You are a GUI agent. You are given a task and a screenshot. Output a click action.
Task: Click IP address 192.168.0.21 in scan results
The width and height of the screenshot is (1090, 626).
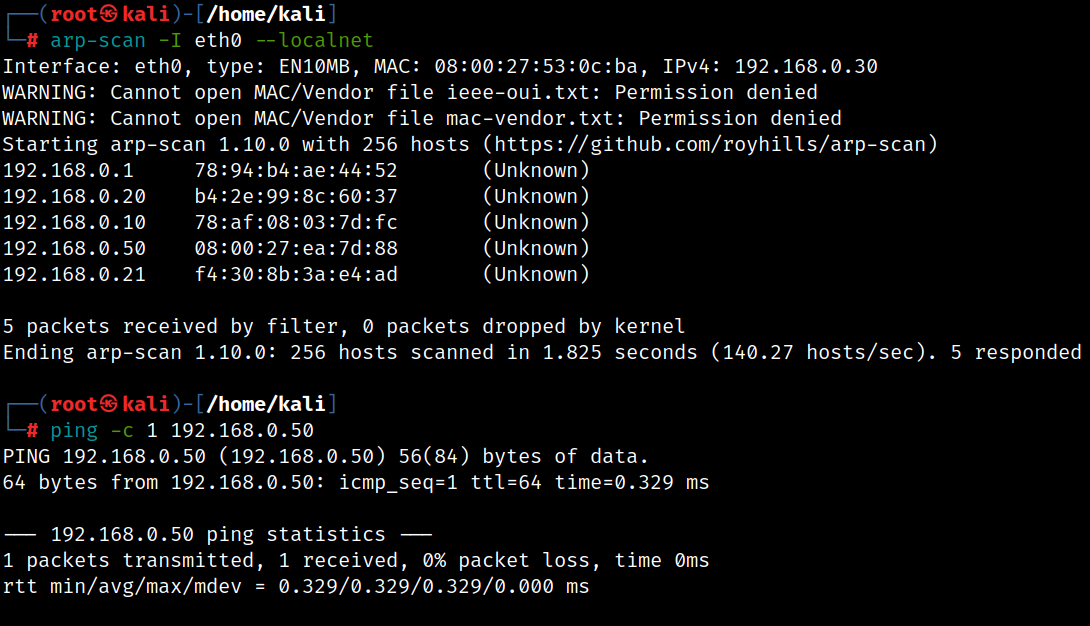(74, 274)
